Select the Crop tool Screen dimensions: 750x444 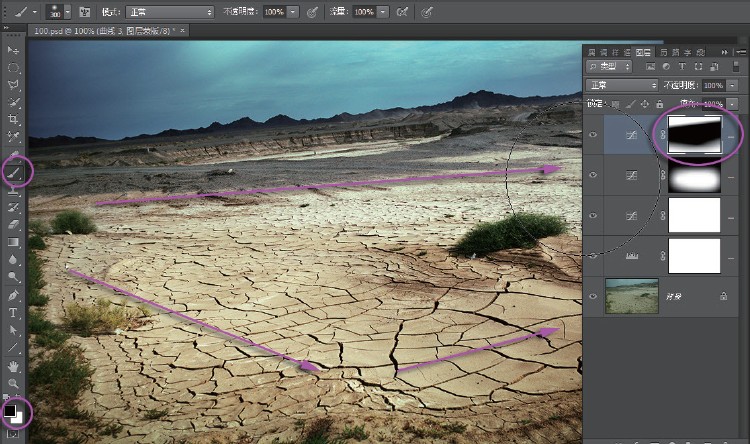coord(13,119)
